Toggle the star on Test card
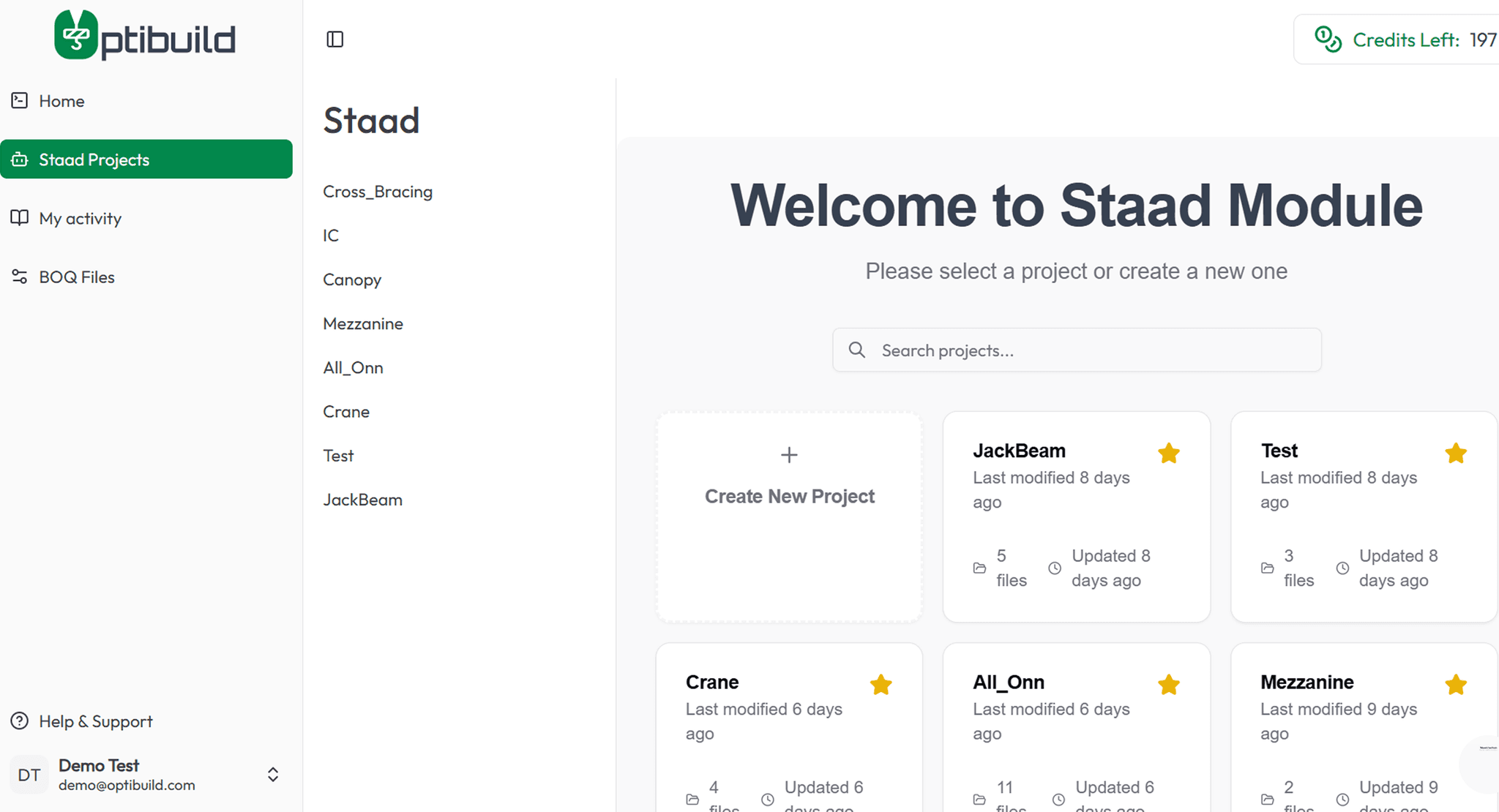This screenshot has width=1499, height=812. click(x=1456, y=454)
